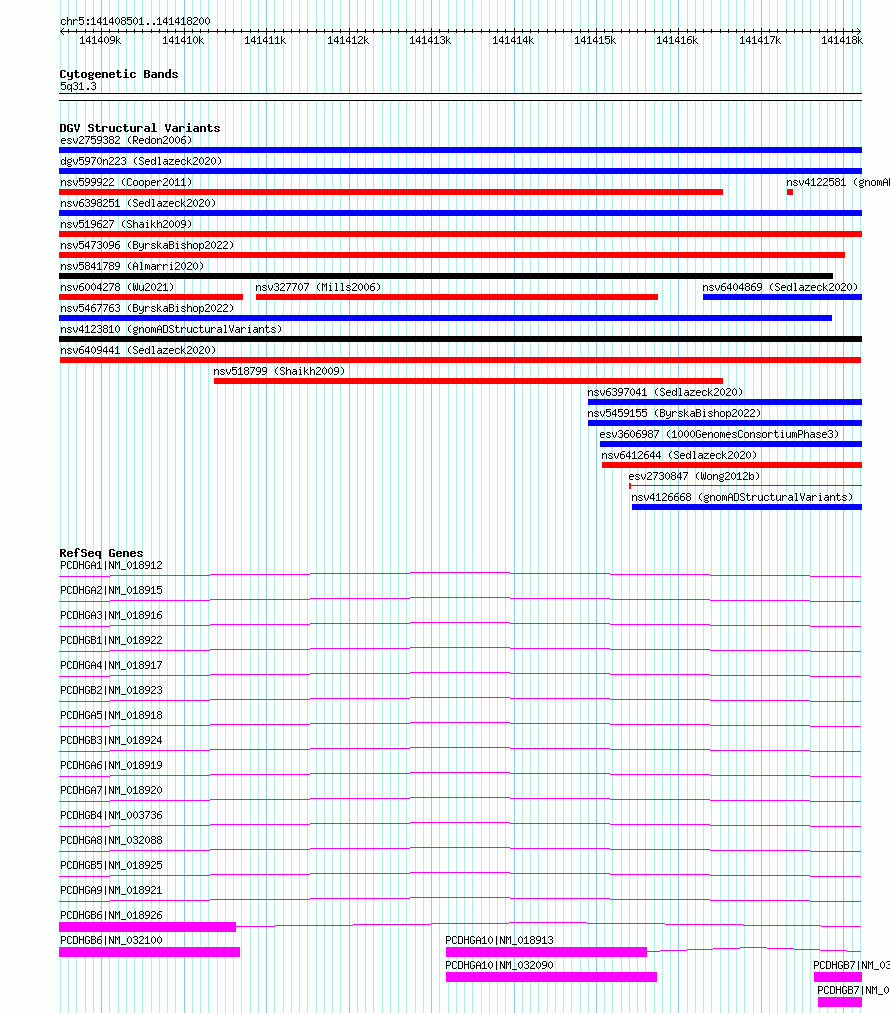Open gene PCDHGA4|NM_018917
This screenshot has width=890, height=1013.
tap(111, 665)
